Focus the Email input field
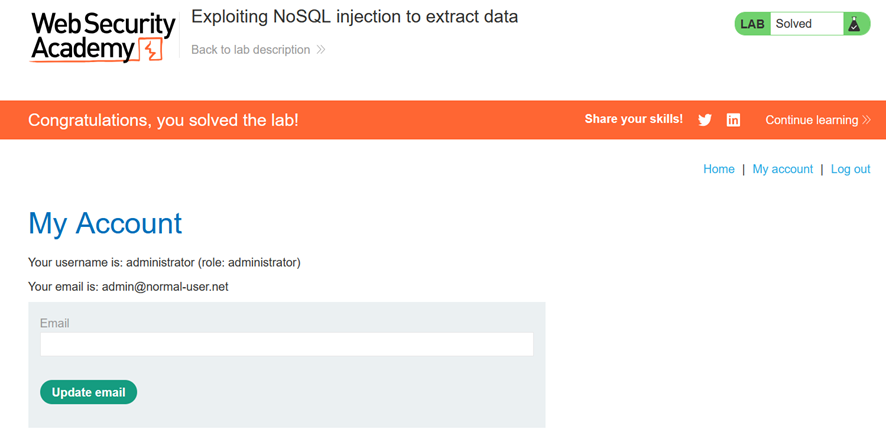The height and width of the screenshot is (442, 886). coord(286,344)
